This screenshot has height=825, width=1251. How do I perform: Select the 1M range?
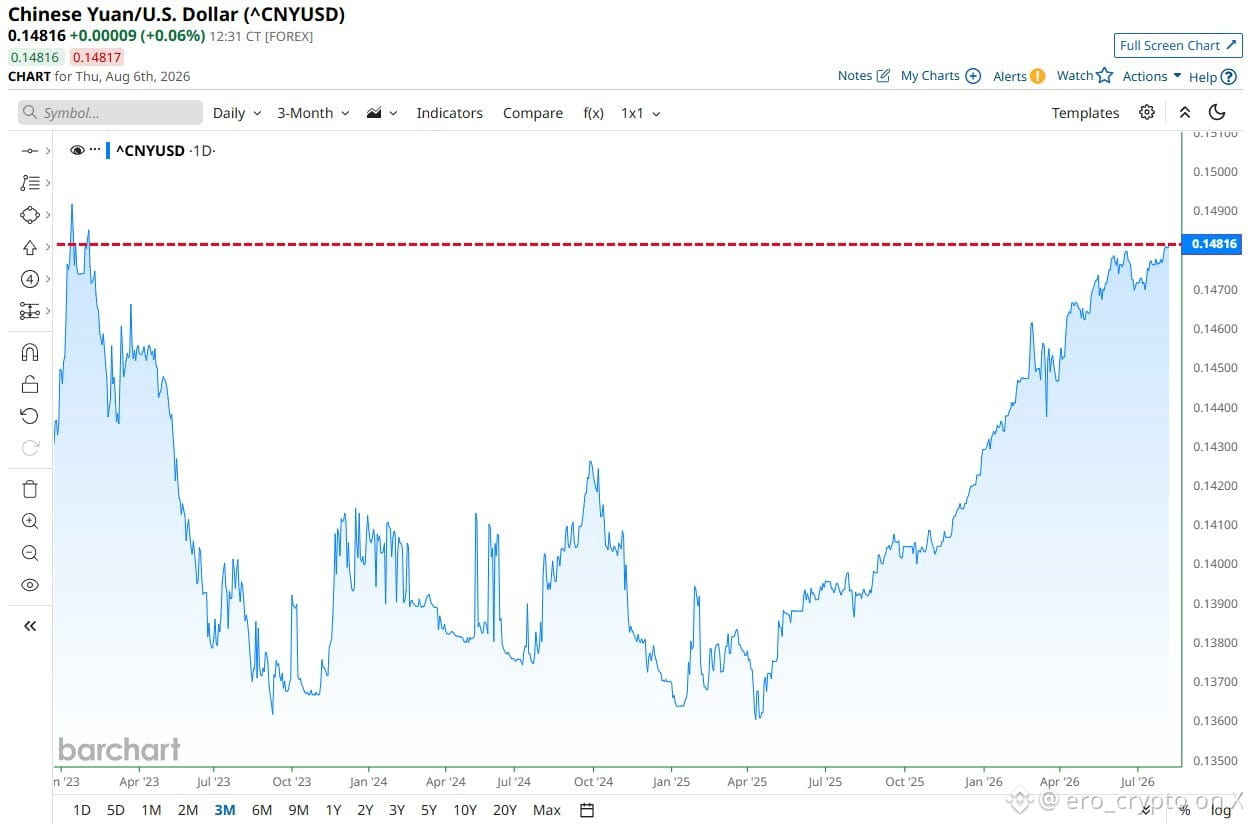[x=151, y=810]
